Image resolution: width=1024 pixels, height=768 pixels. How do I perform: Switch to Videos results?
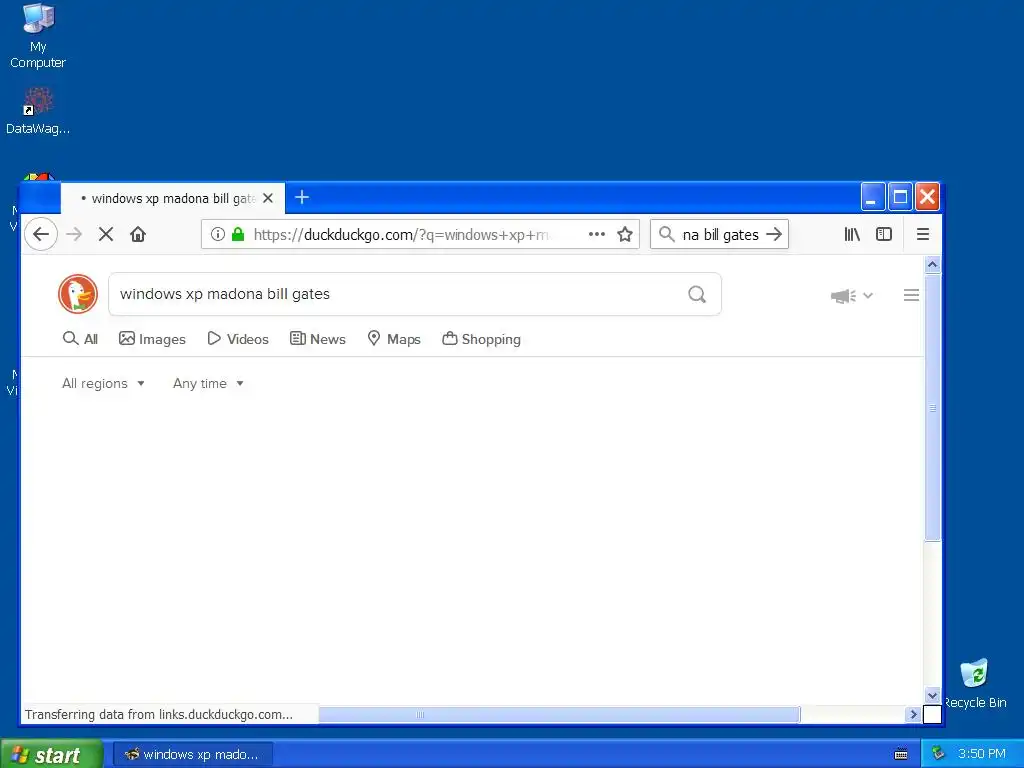click(x=238, y=339)
